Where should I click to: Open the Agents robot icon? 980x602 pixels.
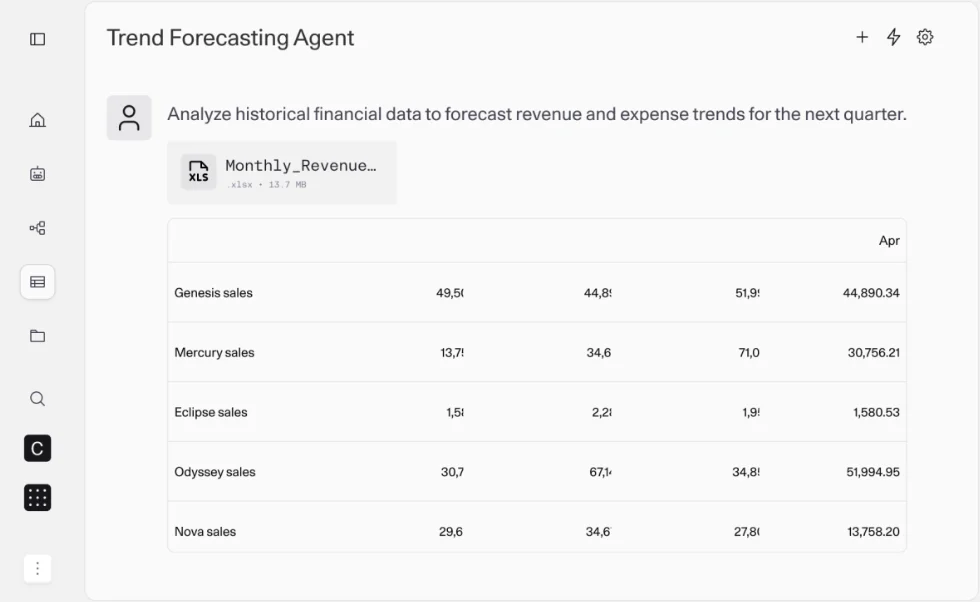(38, 174)
